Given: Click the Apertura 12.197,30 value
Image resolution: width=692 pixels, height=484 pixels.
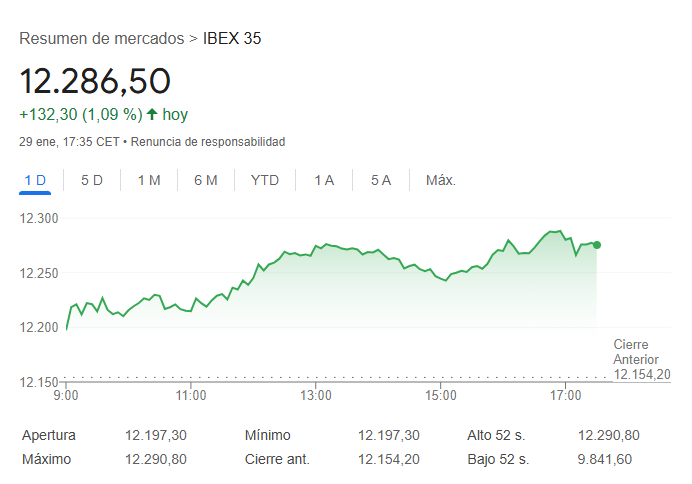Looking at the screenshot, I should 156,435.
